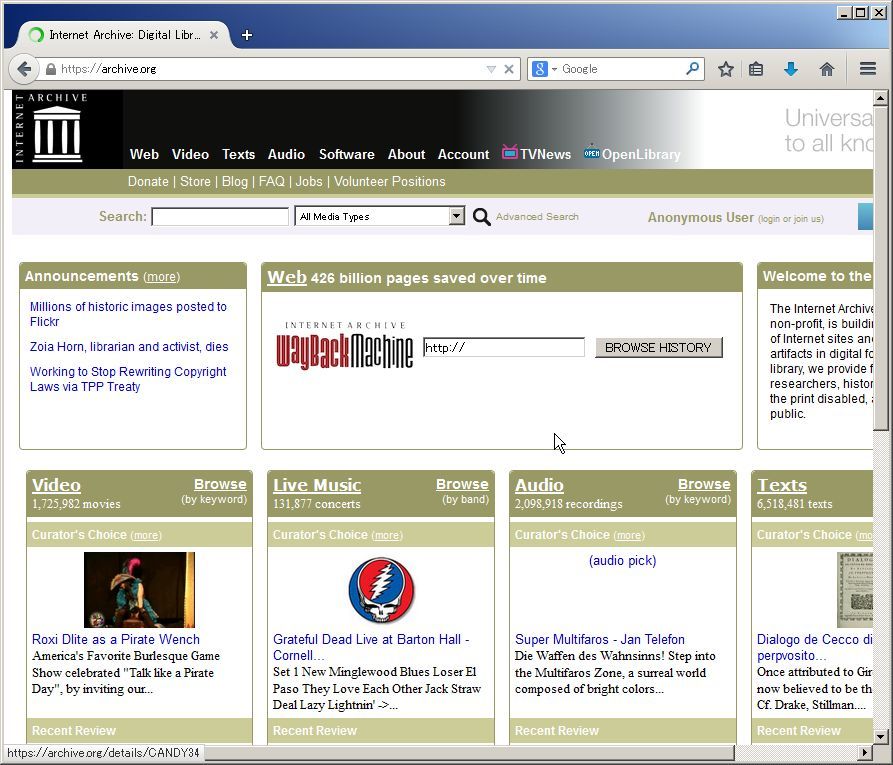Screen dimensions: 893x765
Task: Open the address bar history dropdown triangle
Action: point(491,69)
